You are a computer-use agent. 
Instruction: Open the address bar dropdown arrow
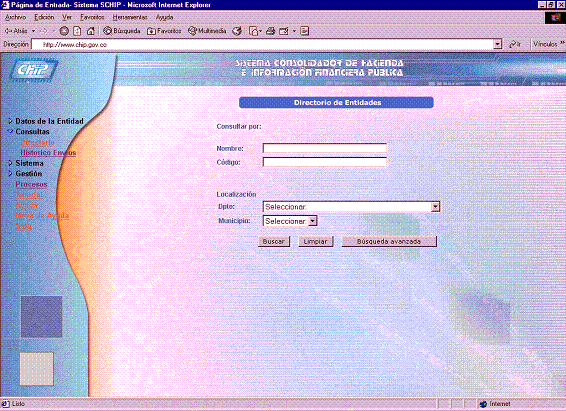(498, 44)
